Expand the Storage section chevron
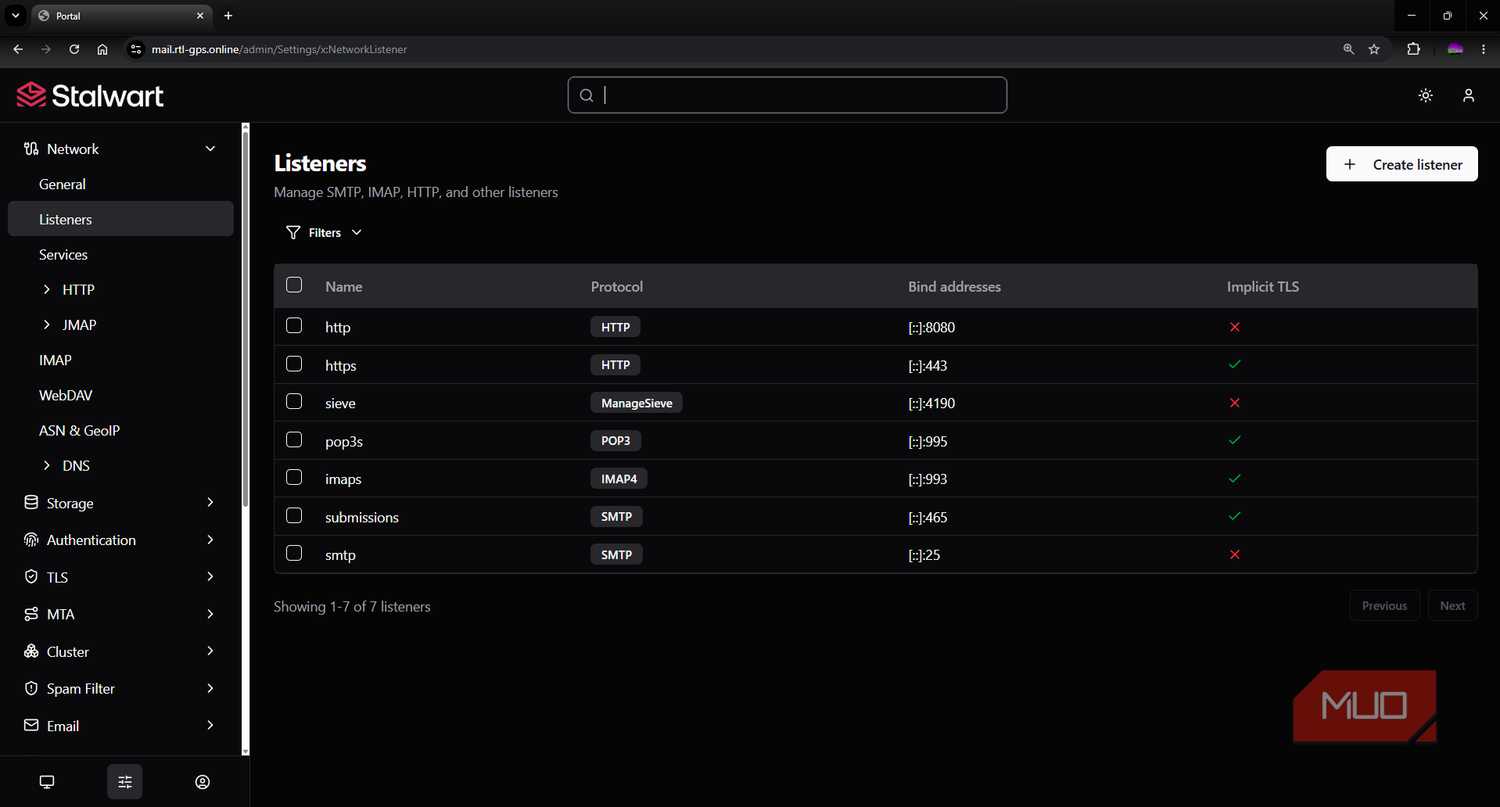Image resolution: width=1500 pixels, height=807 pixels. [210, 503]
